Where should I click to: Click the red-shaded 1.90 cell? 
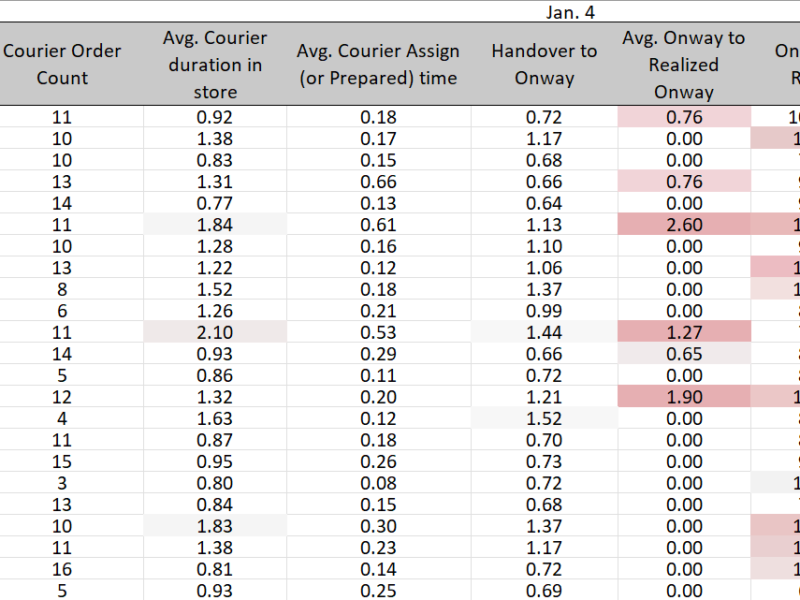click(684, 397)
